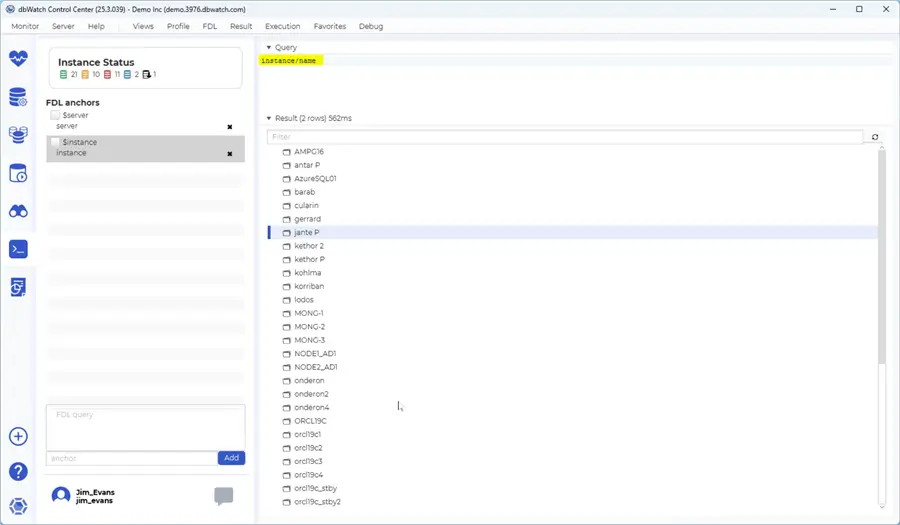Select the cularin row
Screen dimensions: 900x525
(573, 205)
